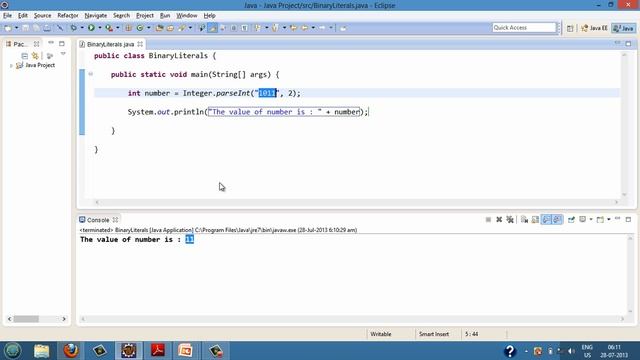Open Package Explorer View Menu triangle
The height and width of the screenshot is (360, 640).
(x=63, y=54)
